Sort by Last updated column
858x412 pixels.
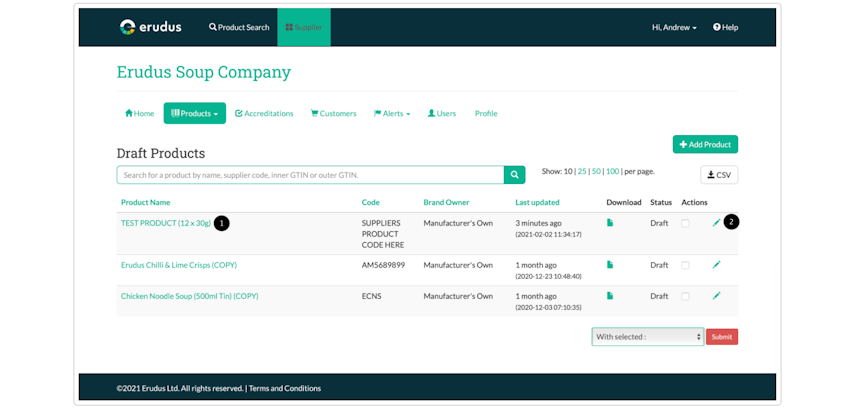click(x=537, y=202)
